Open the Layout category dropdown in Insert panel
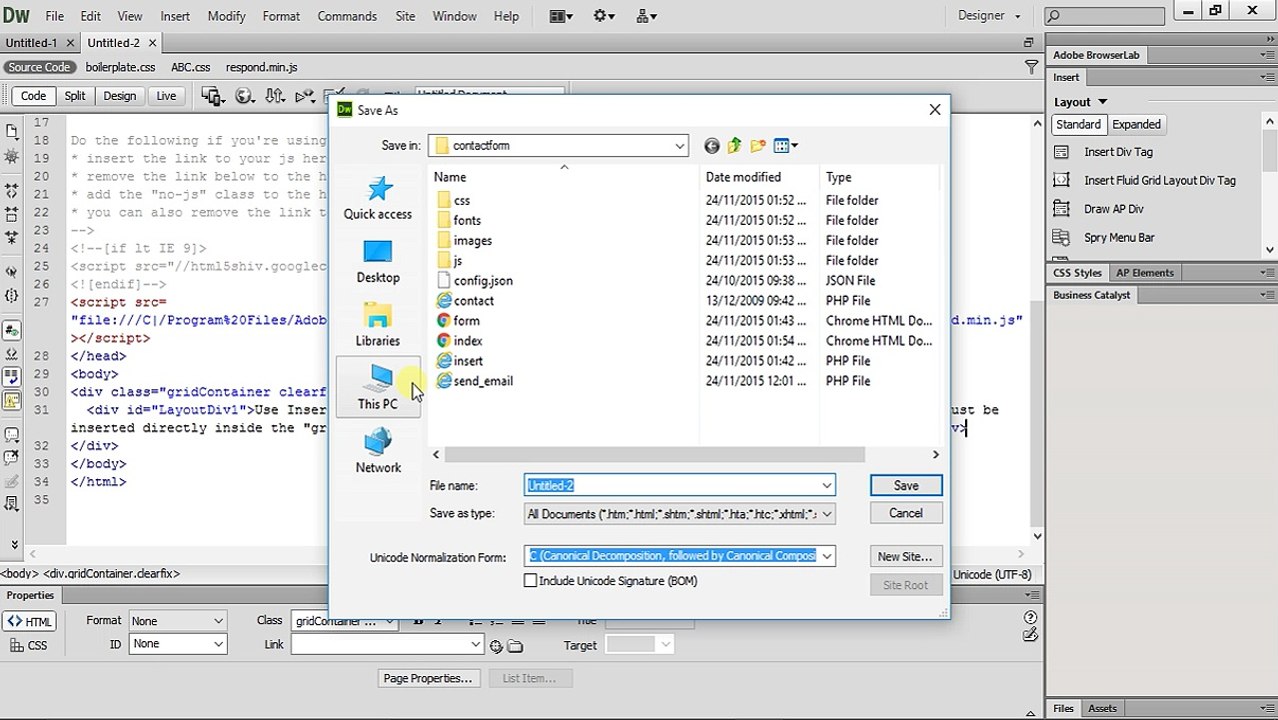The width and height of the screenshot is (1278, 720). tap(1081, 102)
